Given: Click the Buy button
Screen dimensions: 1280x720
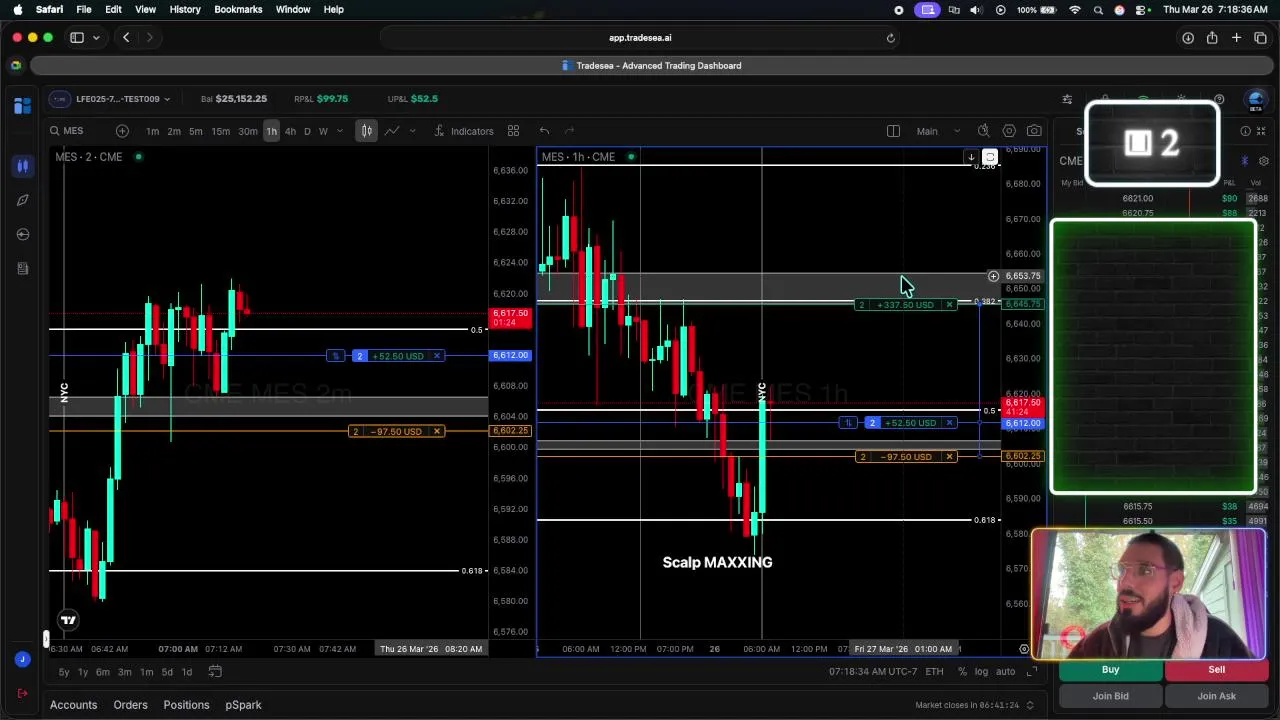Looking at the screenshot, I should [1110, 670].
